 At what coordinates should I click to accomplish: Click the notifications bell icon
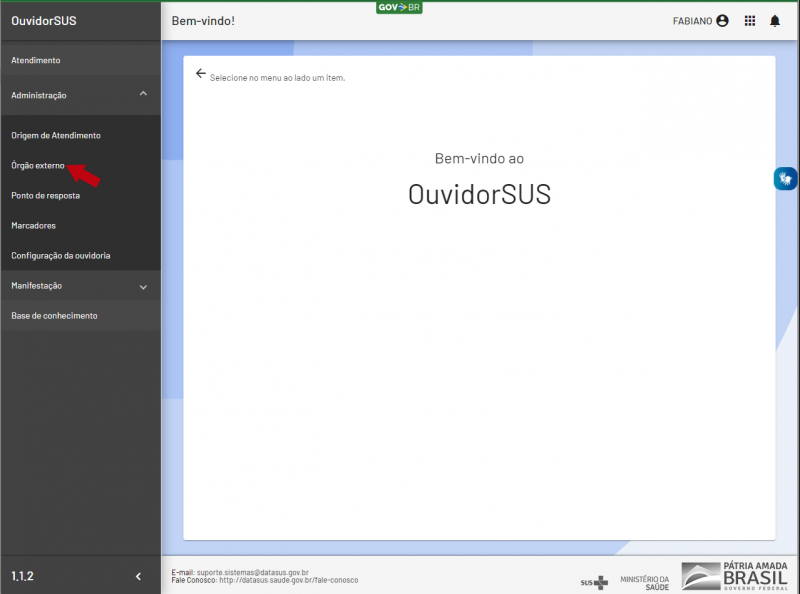coord(774,20)
